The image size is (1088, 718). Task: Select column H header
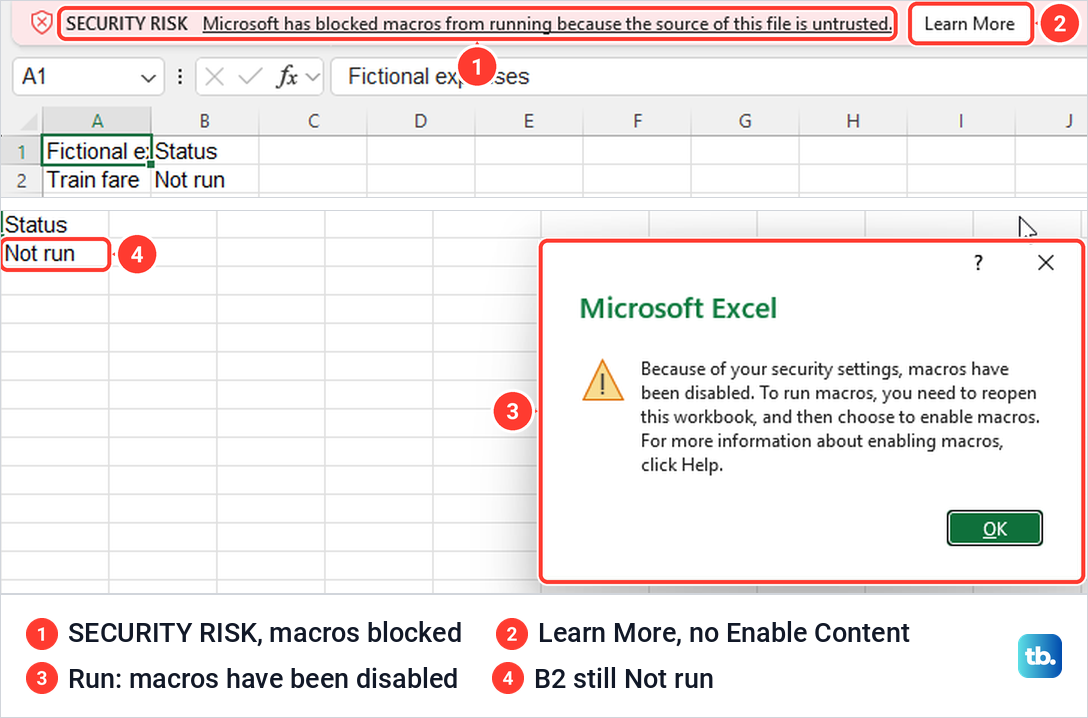pos(853,121)
